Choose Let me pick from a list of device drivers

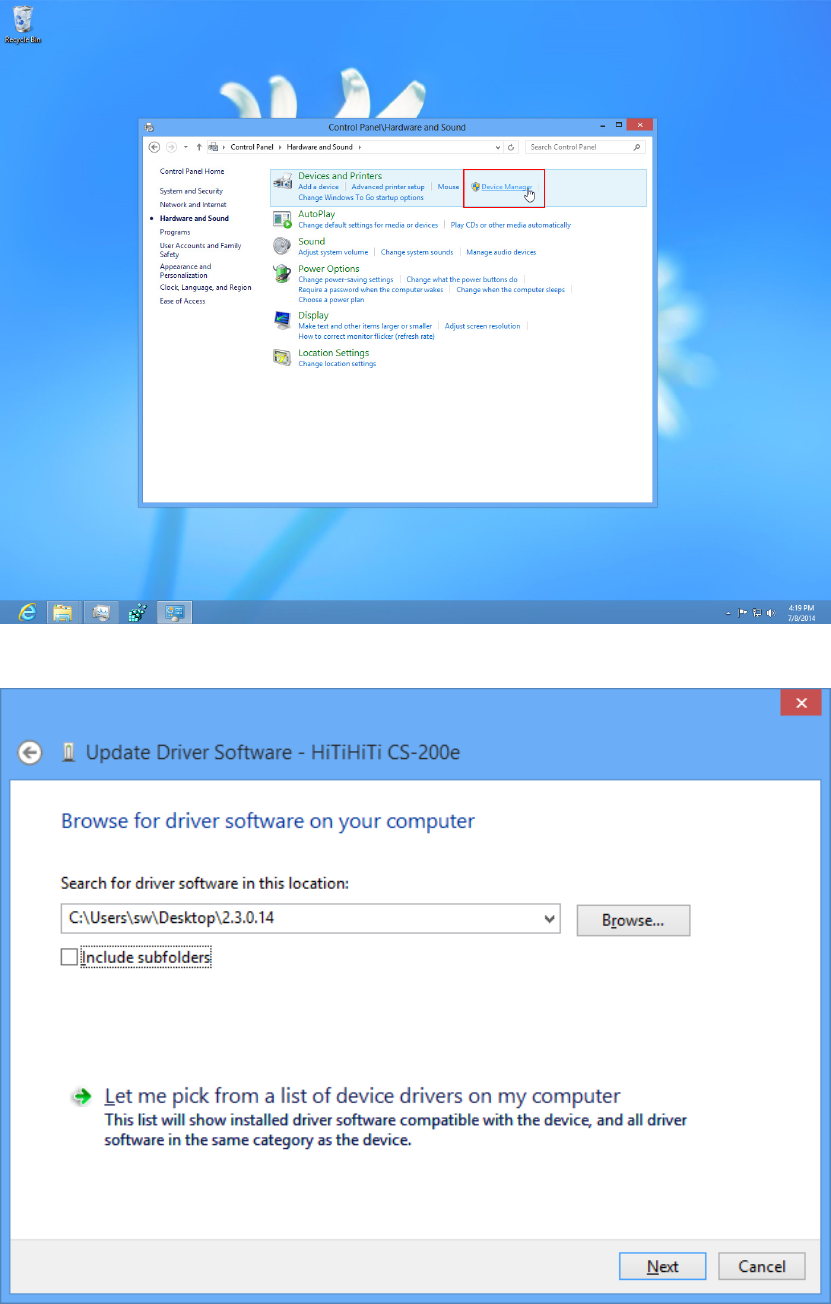click(363, 1096)
